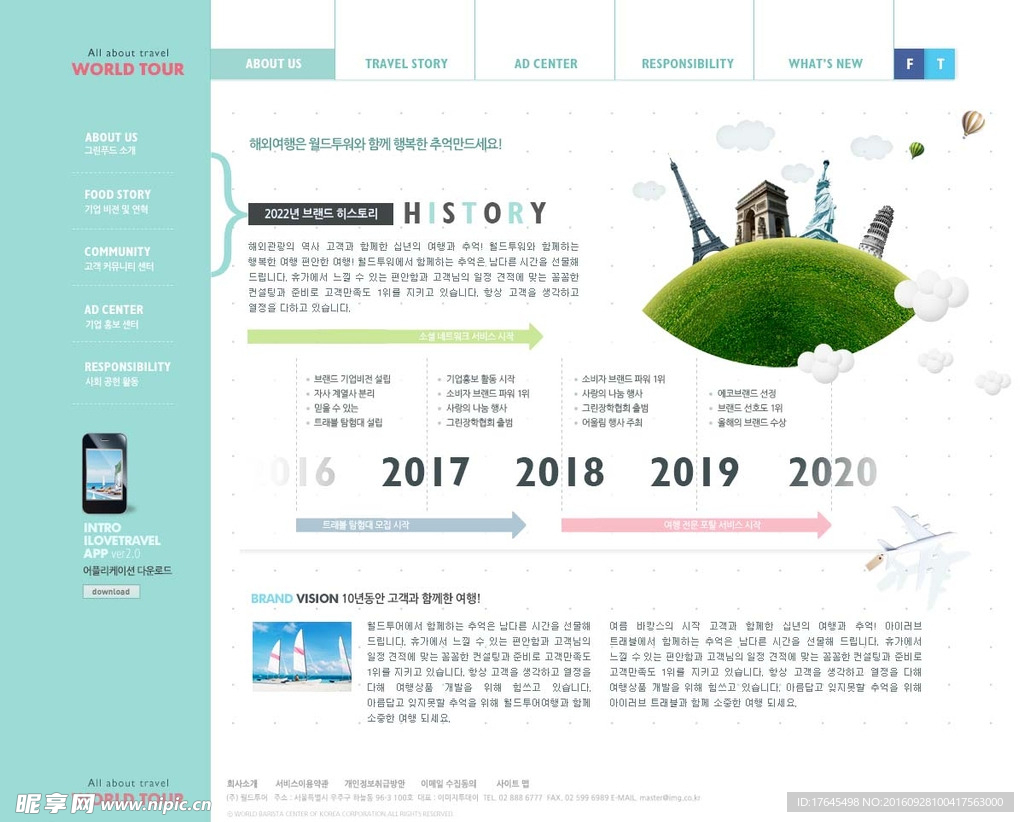This screenshot has width=1024, height=822.
Task: Click the Twitter T icon
Action: (940, 64)
